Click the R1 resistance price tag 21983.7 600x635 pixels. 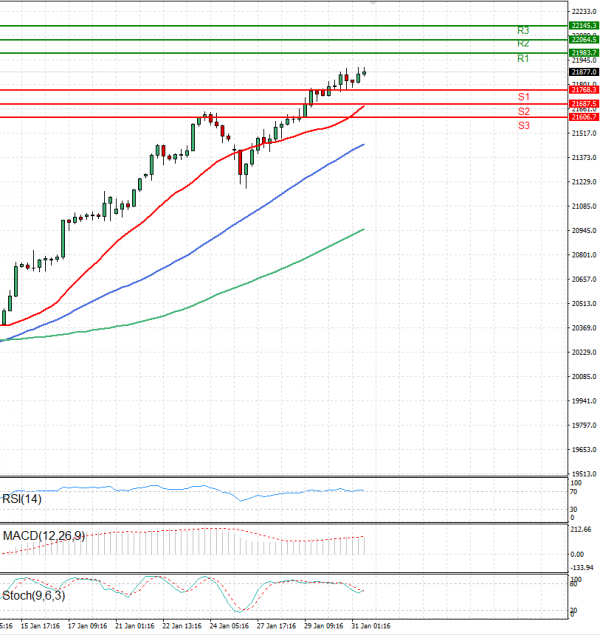click(x=584, y=53)
